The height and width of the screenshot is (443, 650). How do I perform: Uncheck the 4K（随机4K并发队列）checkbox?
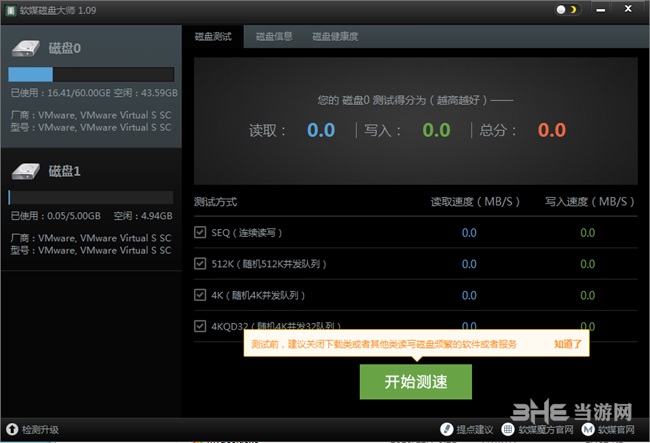200,295
